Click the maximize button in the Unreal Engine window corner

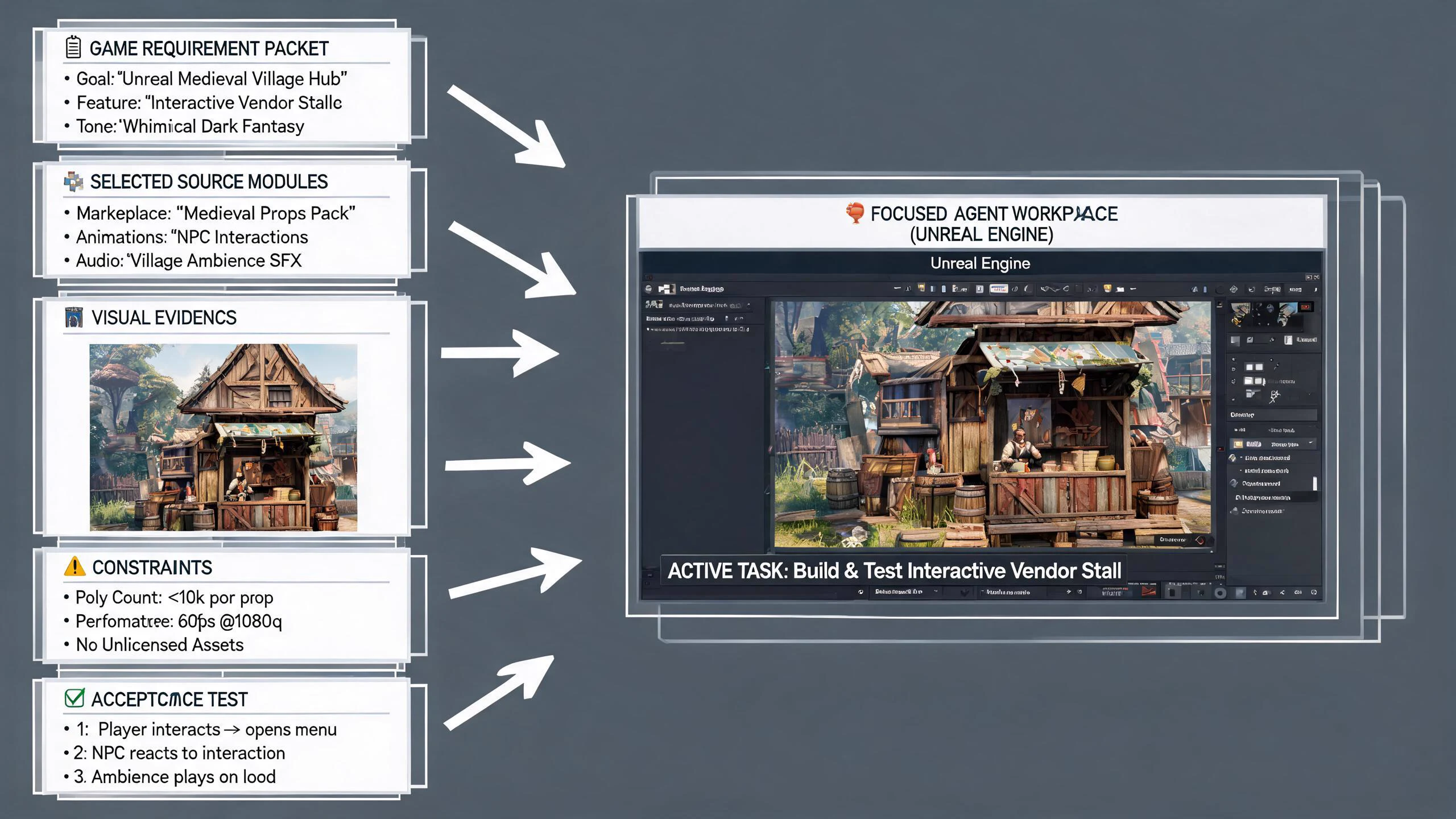(x=1308, y=277)
